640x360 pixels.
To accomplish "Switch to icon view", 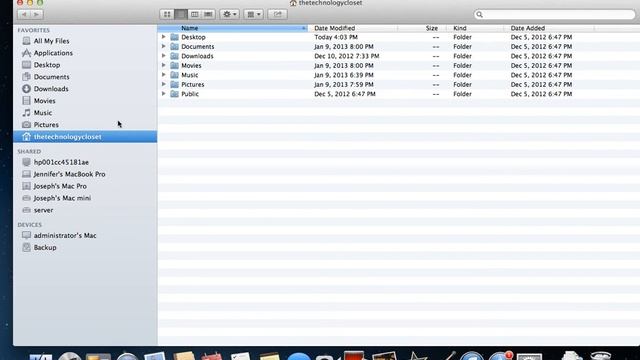I will pyautogui.click(x=167, y=14).
